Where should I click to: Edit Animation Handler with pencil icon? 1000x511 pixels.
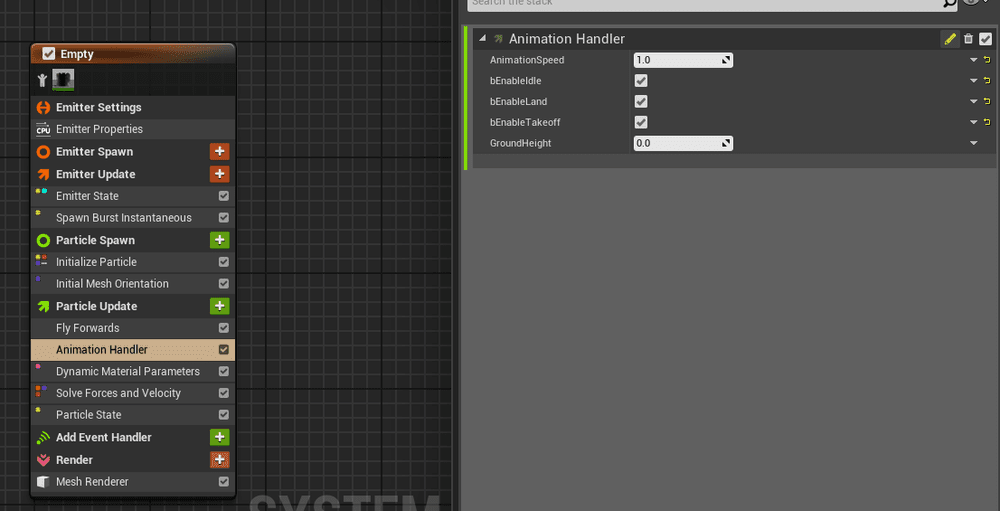coord(950,40)
